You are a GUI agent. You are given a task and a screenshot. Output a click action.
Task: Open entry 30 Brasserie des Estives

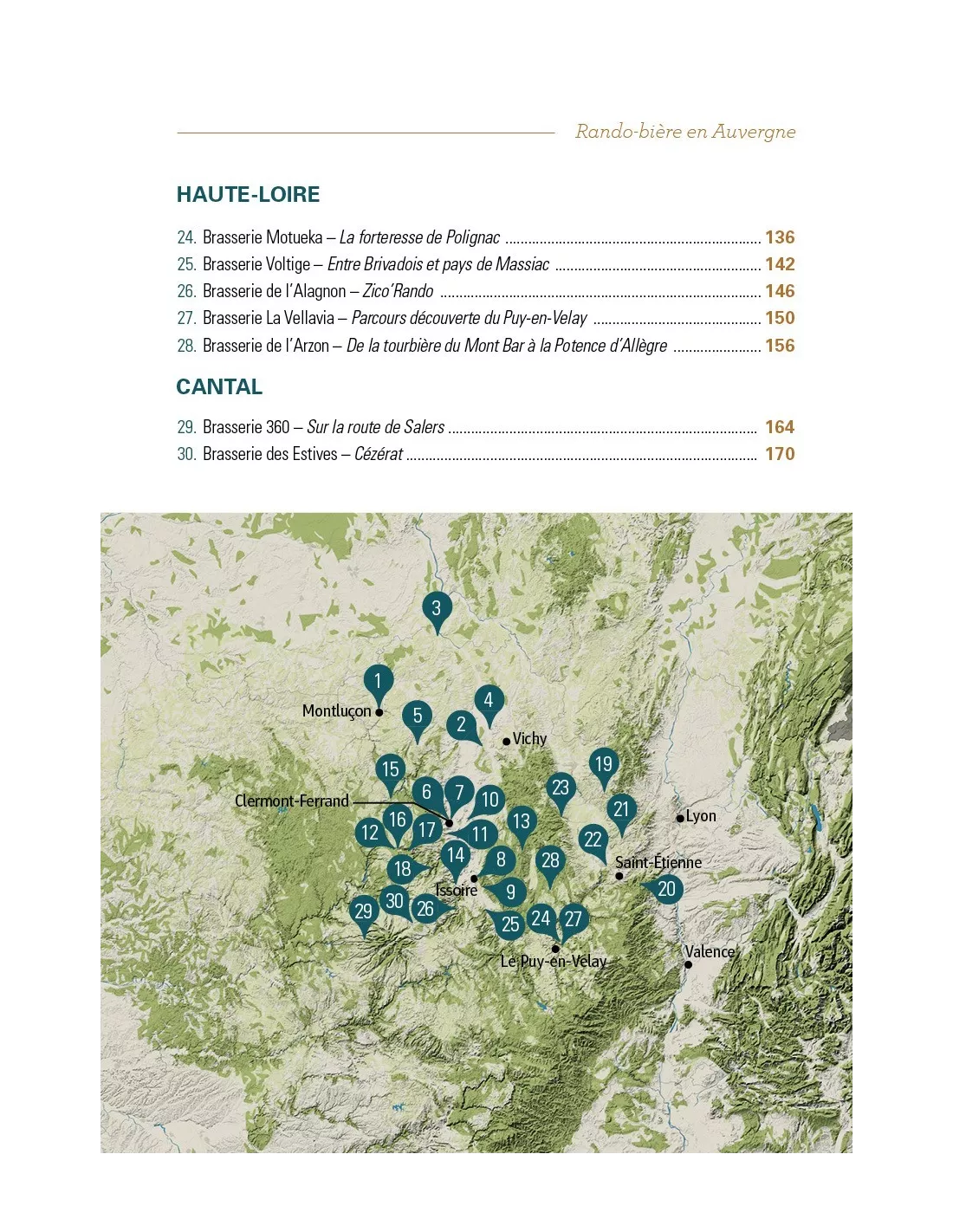point(485,454)
